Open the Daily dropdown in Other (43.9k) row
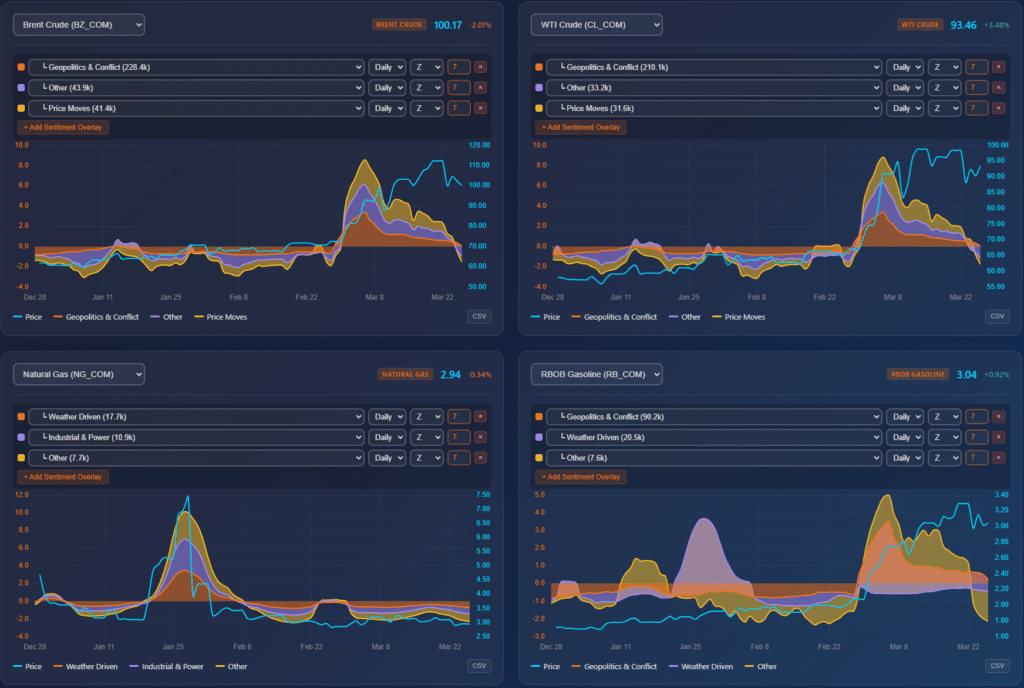This screenshot has width=1024, height=688. coord(387,87)
